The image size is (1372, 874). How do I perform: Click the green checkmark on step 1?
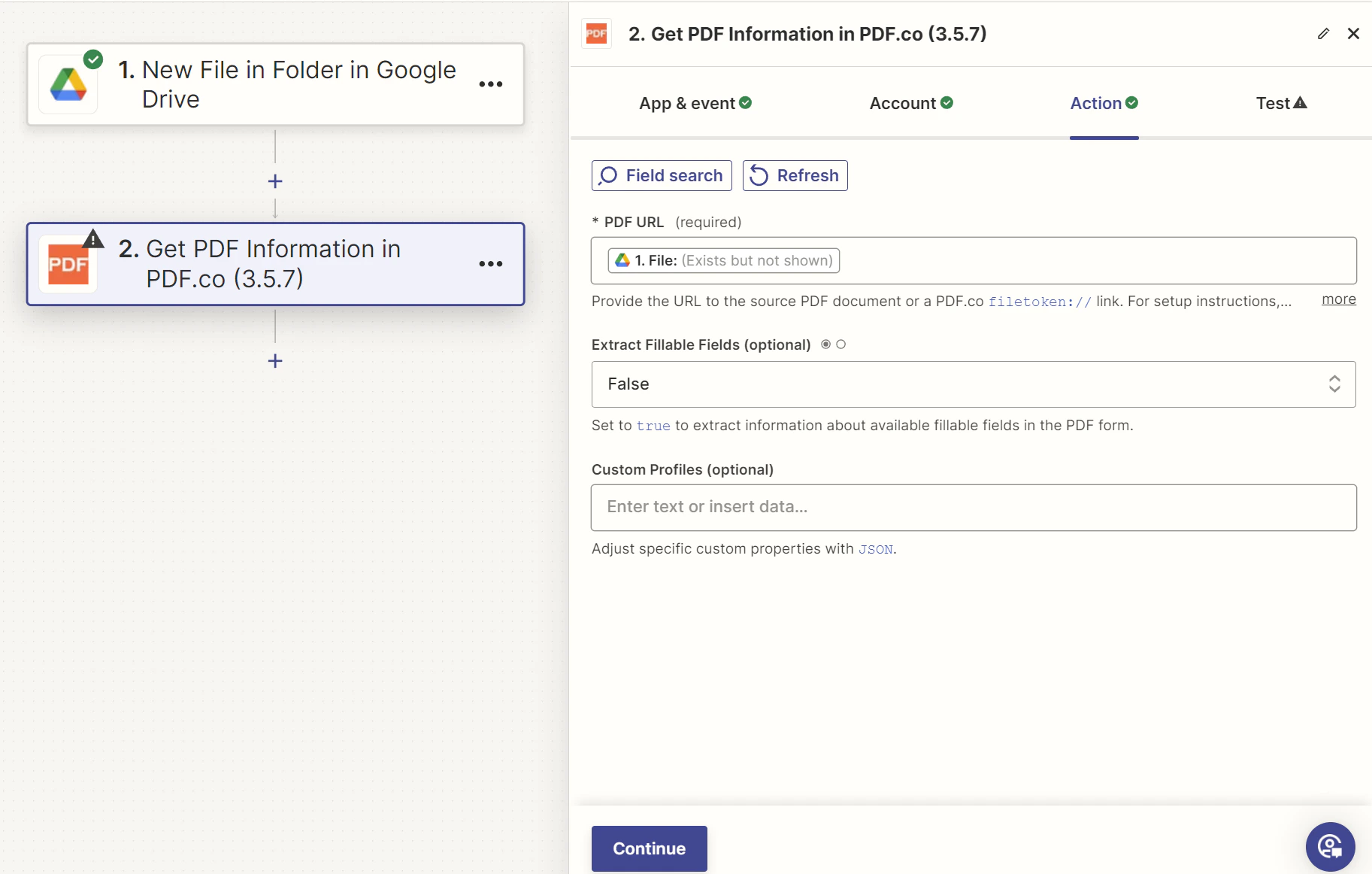(x=93, y=59)
